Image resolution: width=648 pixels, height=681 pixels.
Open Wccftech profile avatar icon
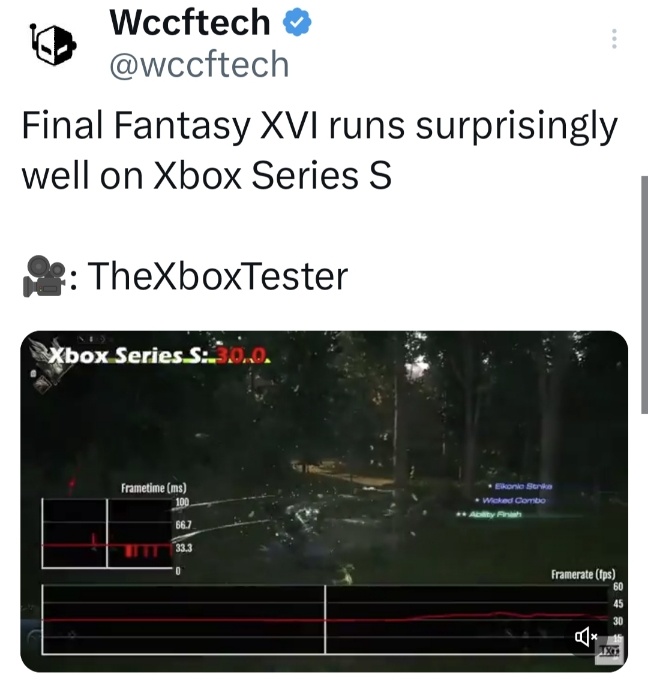(53, 44)
